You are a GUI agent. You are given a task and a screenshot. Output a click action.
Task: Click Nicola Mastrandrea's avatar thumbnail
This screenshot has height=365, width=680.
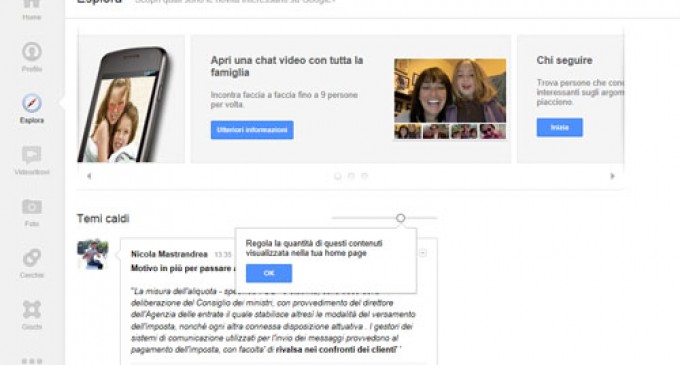pyautogui.click(x=93, y=254)
